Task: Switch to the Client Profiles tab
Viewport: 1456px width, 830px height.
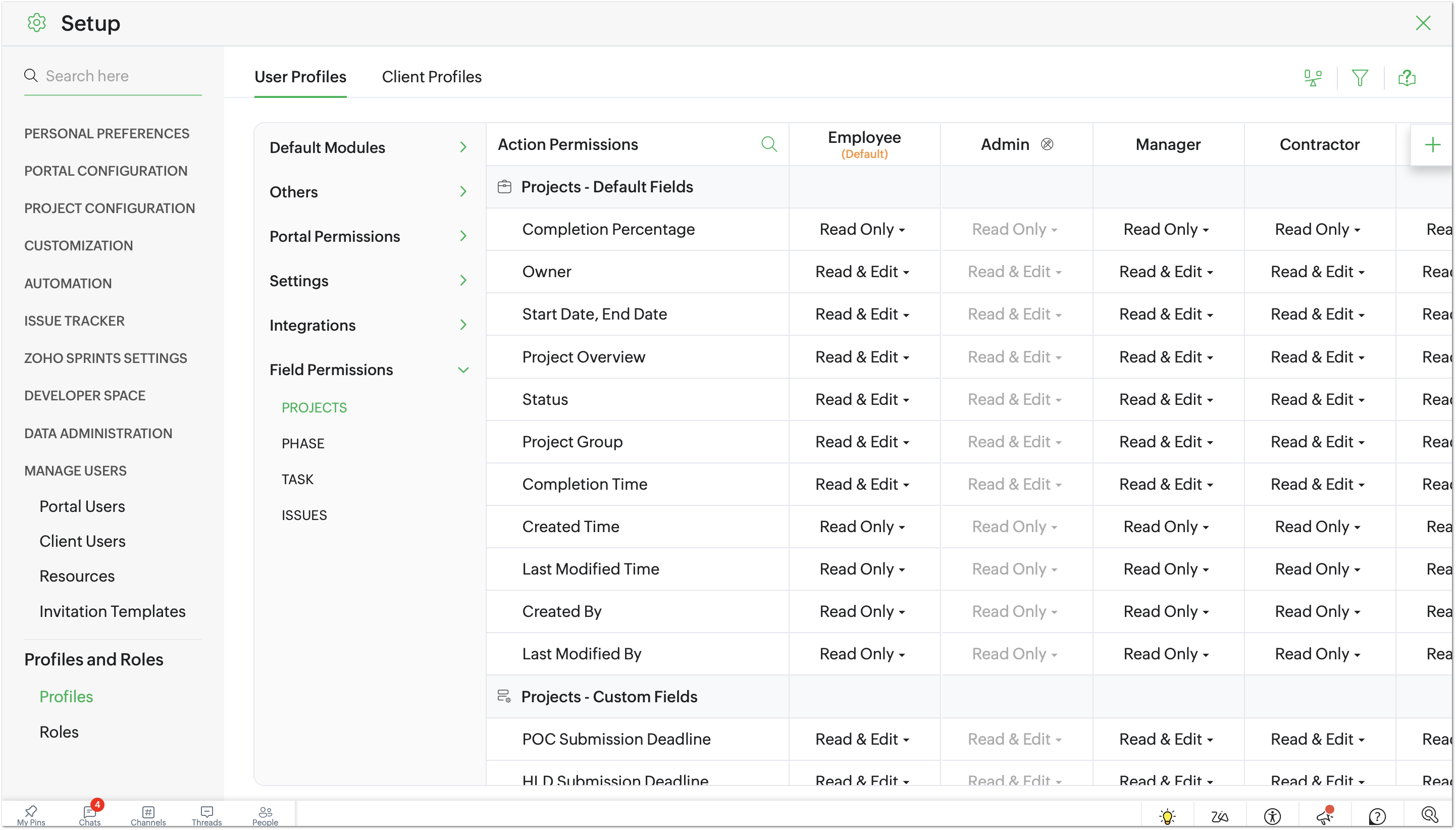Action: pyautogui.click(x=431, y=76)
